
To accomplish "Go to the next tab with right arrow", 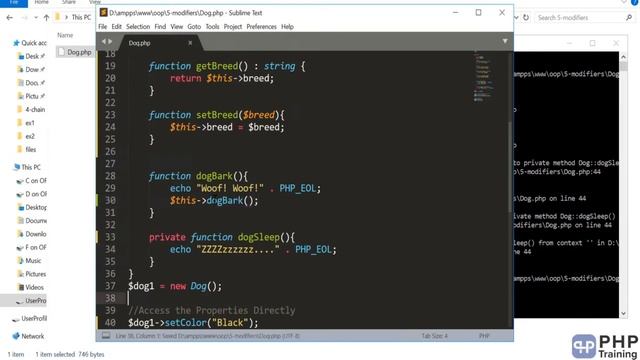I will pos(110,41).
